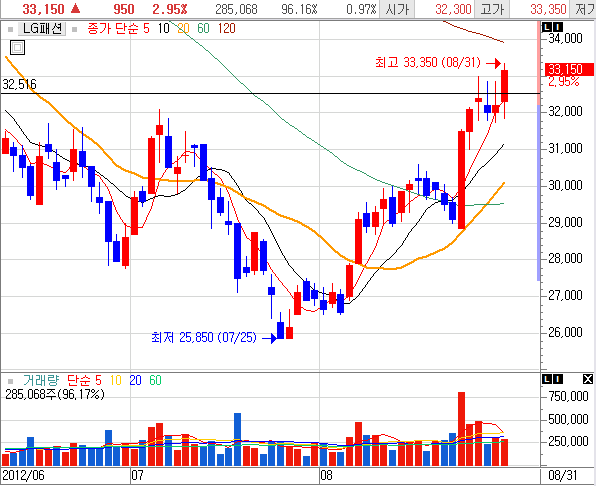Click the 32,516 horizontal line label
This screenshot has width=596, height=486.
pos(19,84)
